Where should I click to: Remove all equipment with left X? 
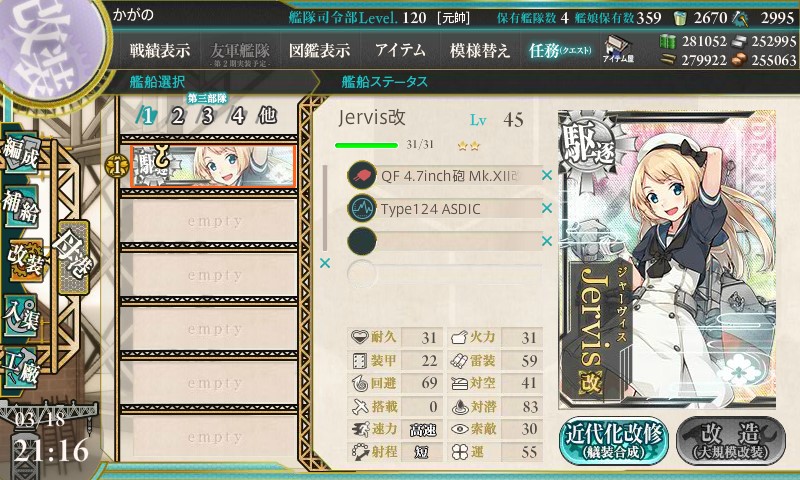(x=324, y=263)
